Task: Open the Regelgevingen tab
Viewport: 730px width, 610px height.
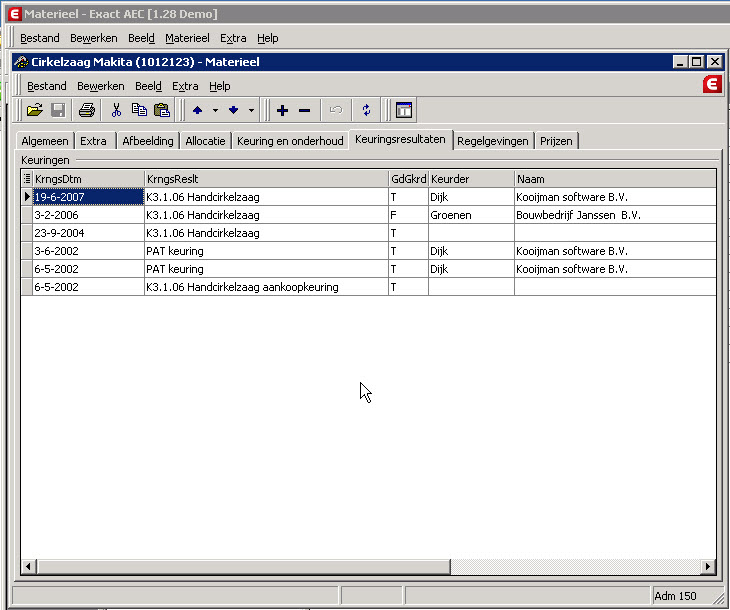Action: pos(493,141)
